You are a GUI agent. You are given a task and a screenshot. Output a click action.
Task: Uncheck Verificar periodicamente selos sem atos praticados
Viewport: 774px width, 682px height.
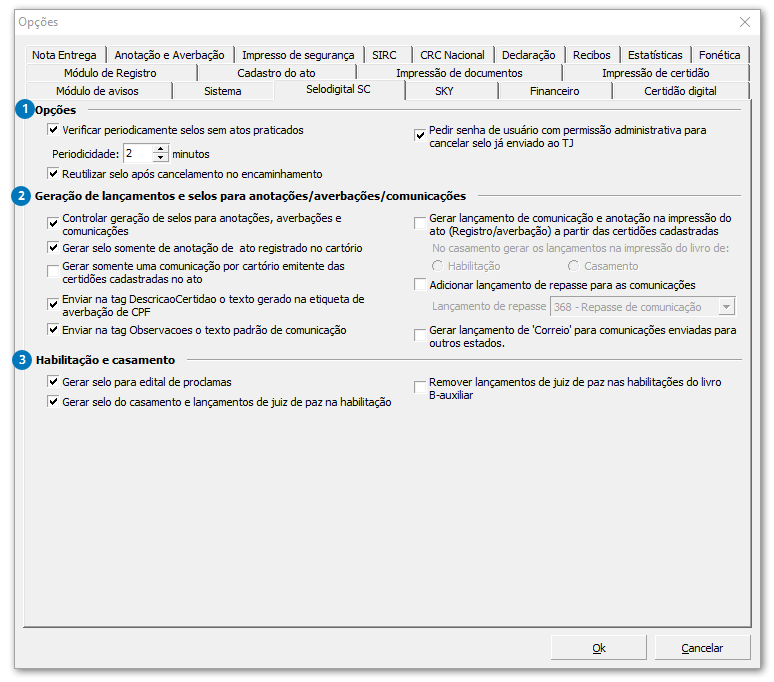(53, 130)
